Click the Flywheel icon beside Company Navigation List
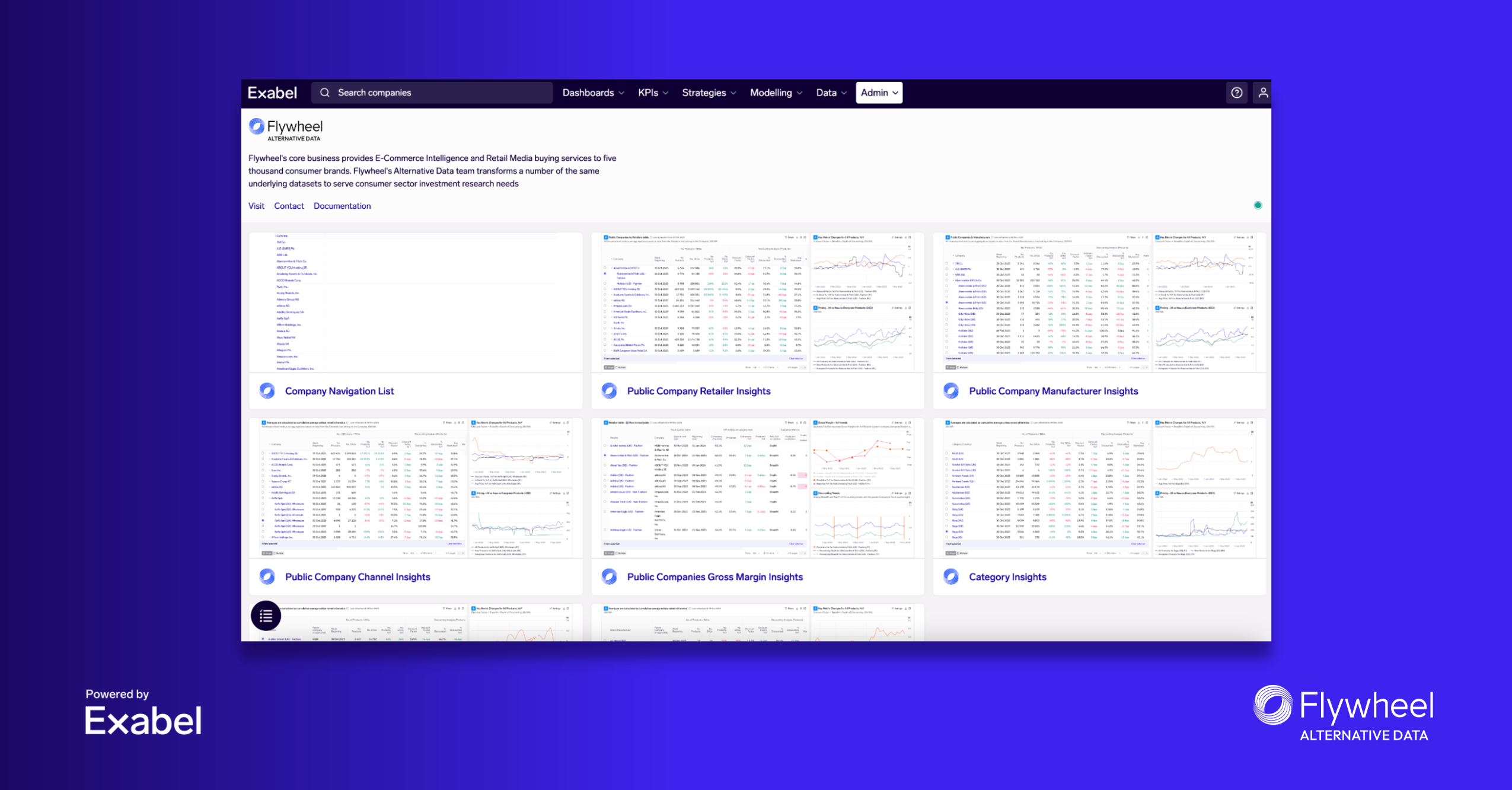Viewport: 1512px width, 790px height. (x=267, y=391)
